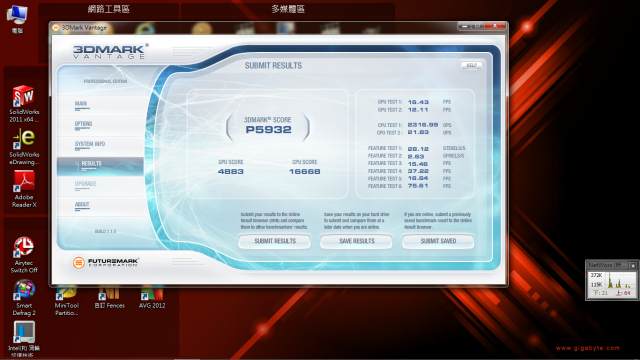
Task: Click the Save Results button
Action: click(356, 241)
